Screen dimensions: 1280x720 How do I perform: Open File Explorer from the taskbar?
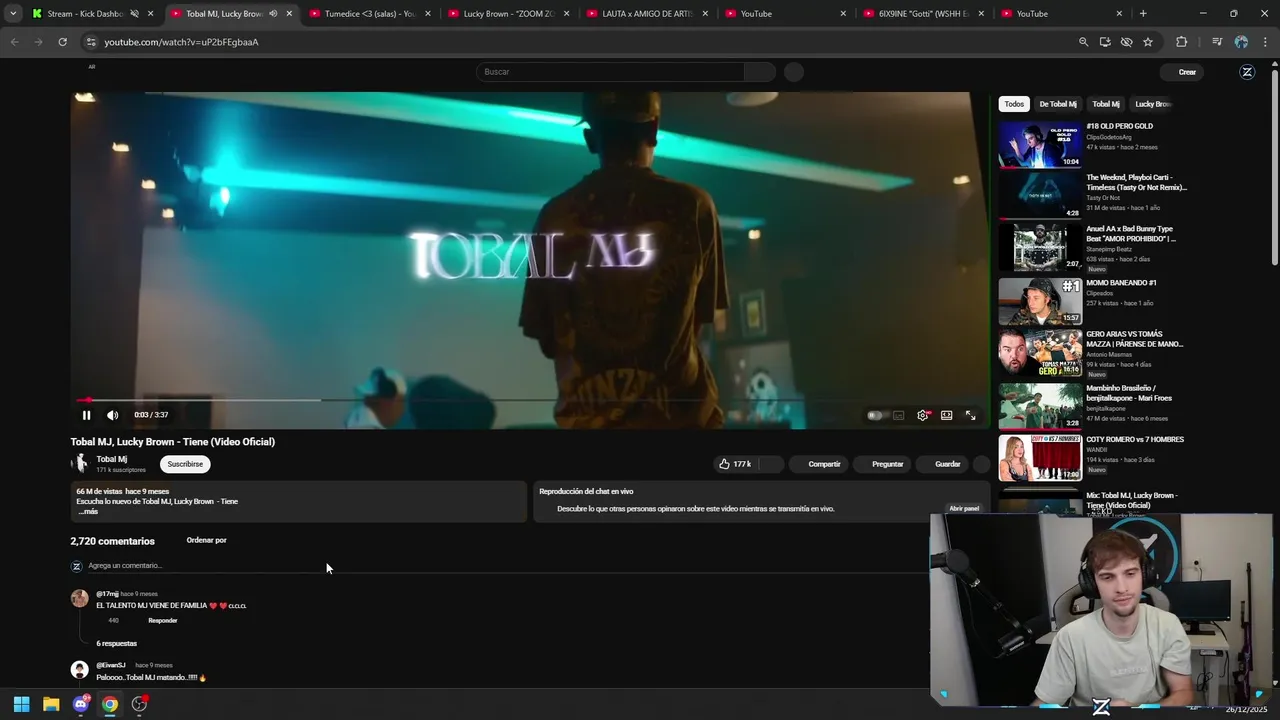tap(51, 704)
